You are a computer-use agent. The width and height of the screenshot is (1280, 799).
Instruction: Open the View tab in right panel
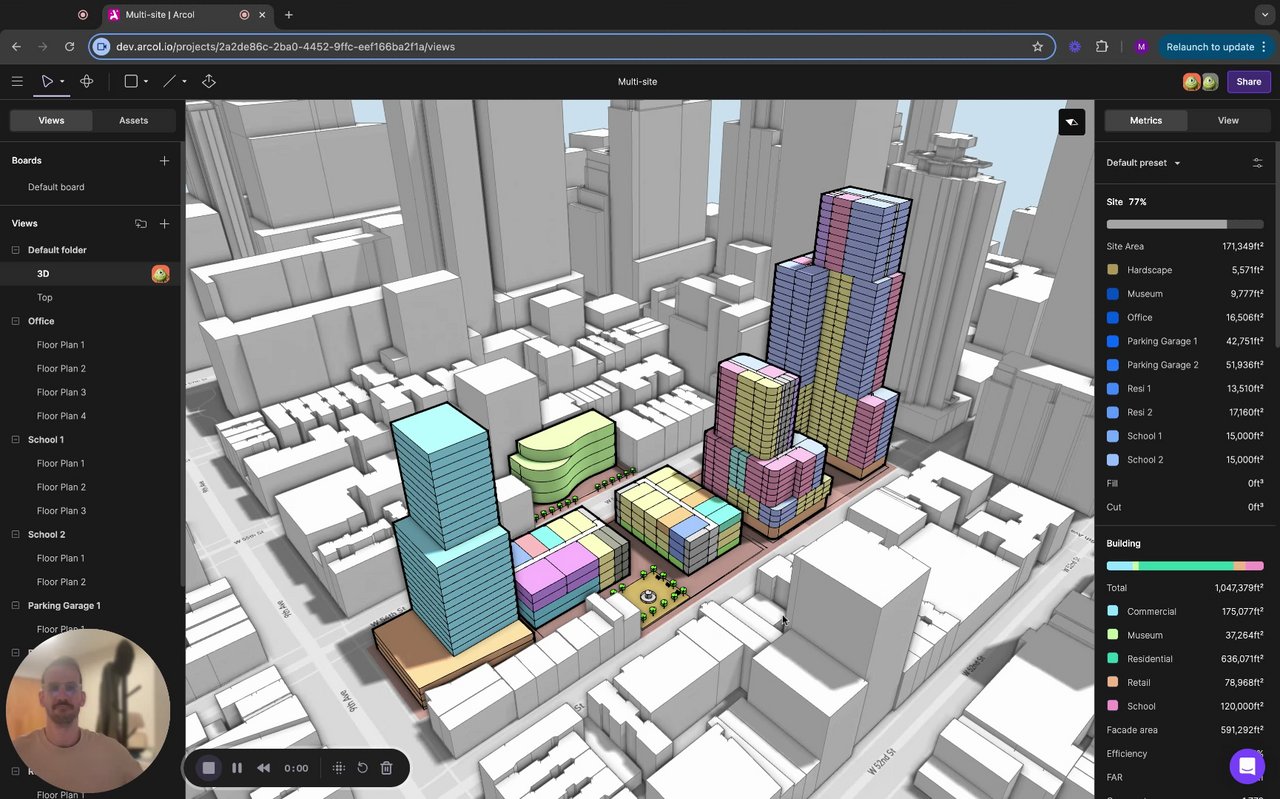coord(1228,121)
